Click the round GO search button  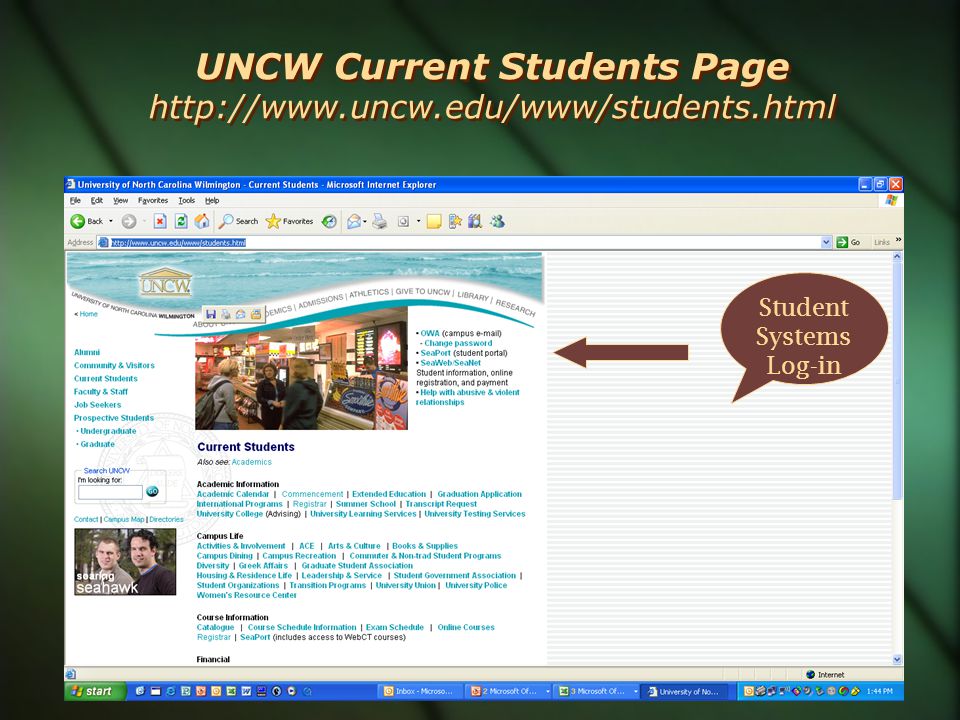[x=152, y=491]
